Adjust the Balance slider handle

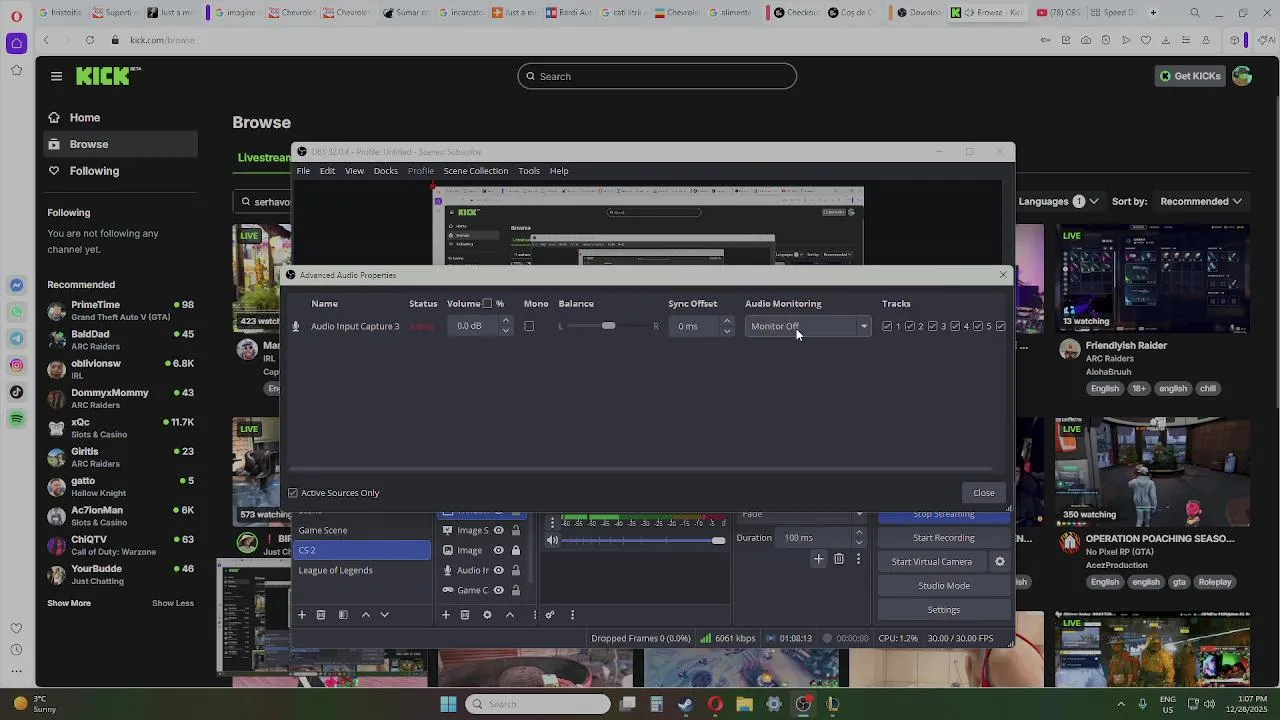coord(608,326)
